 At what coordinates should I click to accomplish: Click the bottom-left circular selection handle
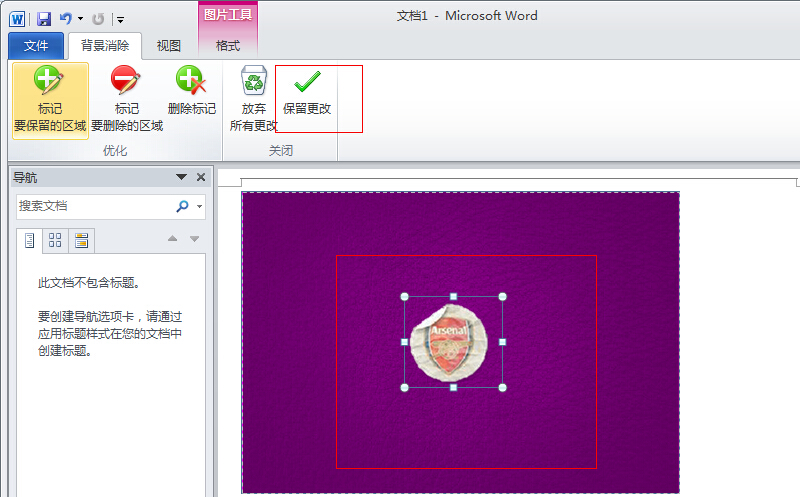pyautogui.click(x=405, y=388)
